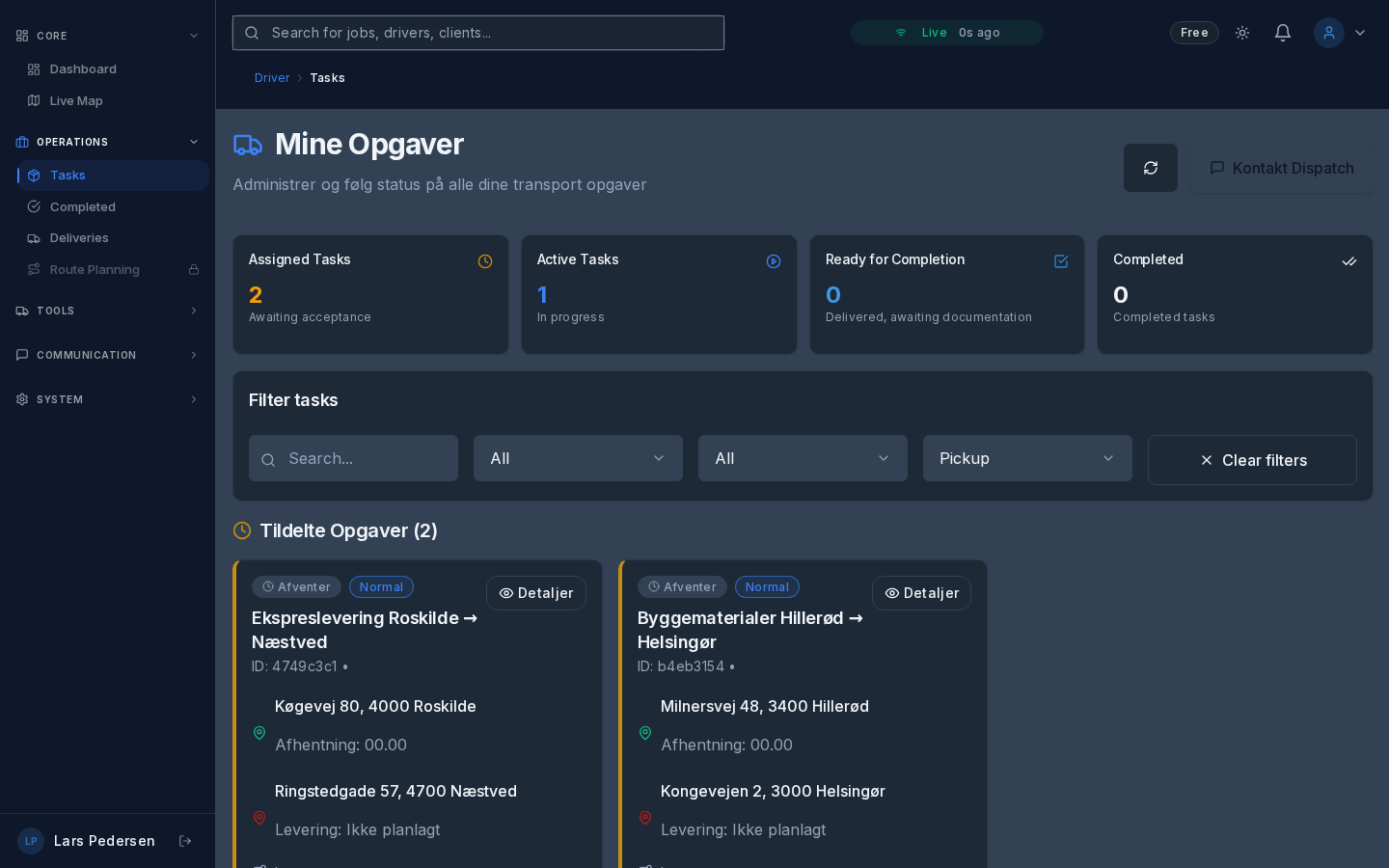View details of Ekspreslevering Roskilde task
The height and width of the screenshot is (868, 1389).
pos(536,593)
